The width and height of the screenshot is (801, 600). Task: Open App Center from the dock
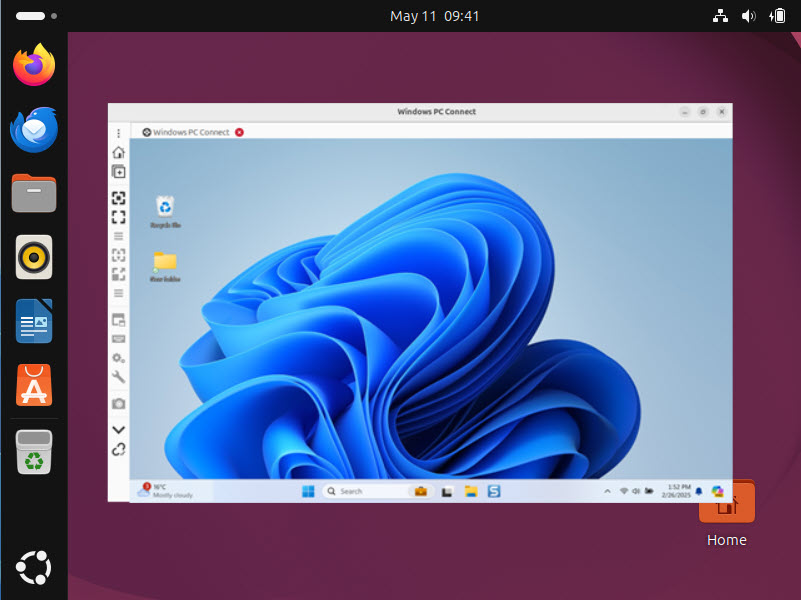coord(34,385)
